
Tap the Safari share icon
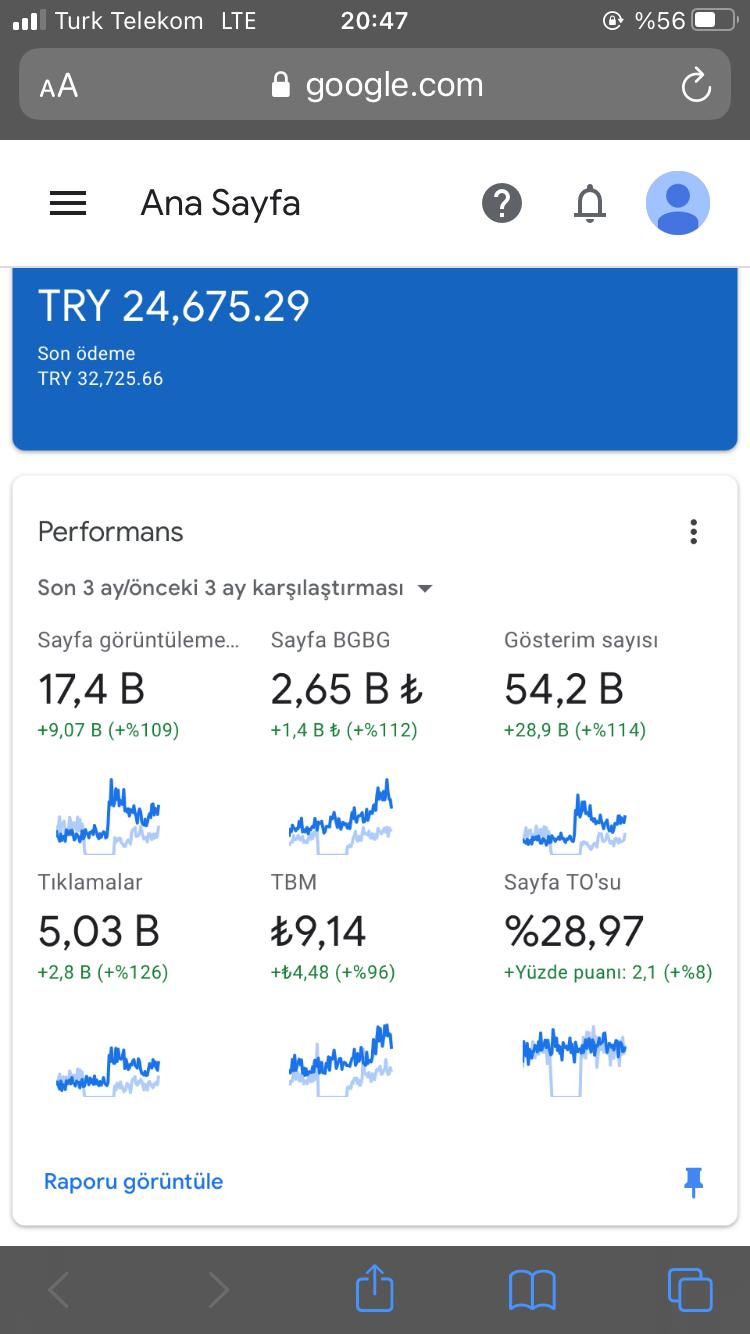375,1288
